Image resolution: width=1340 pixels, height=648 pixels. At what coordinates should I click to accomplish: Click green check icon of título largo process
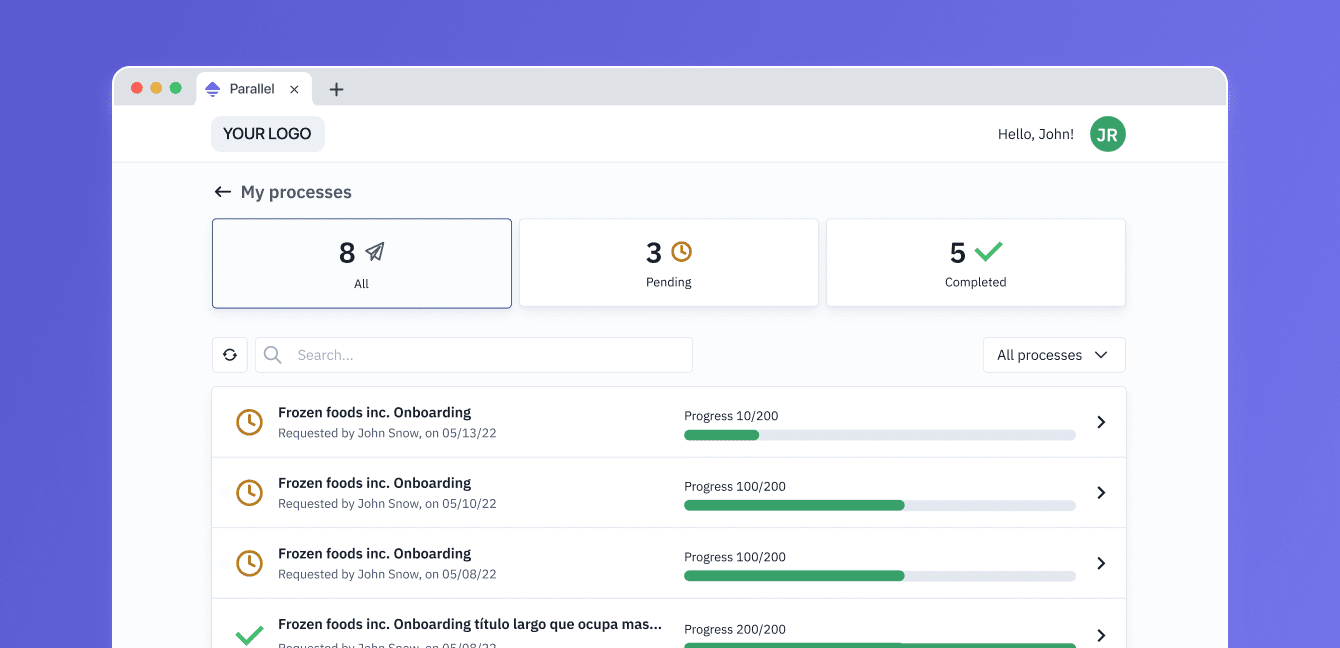pos(249,635)
